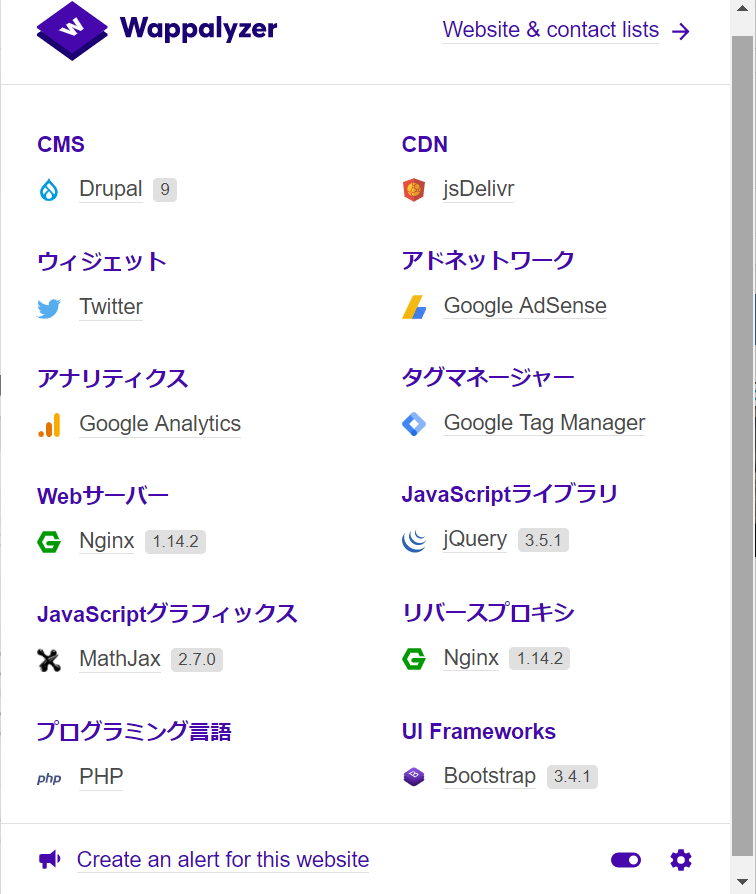Screen dimensions: 756x894
Task: Click the PHP logo icon
Action: 49,778
